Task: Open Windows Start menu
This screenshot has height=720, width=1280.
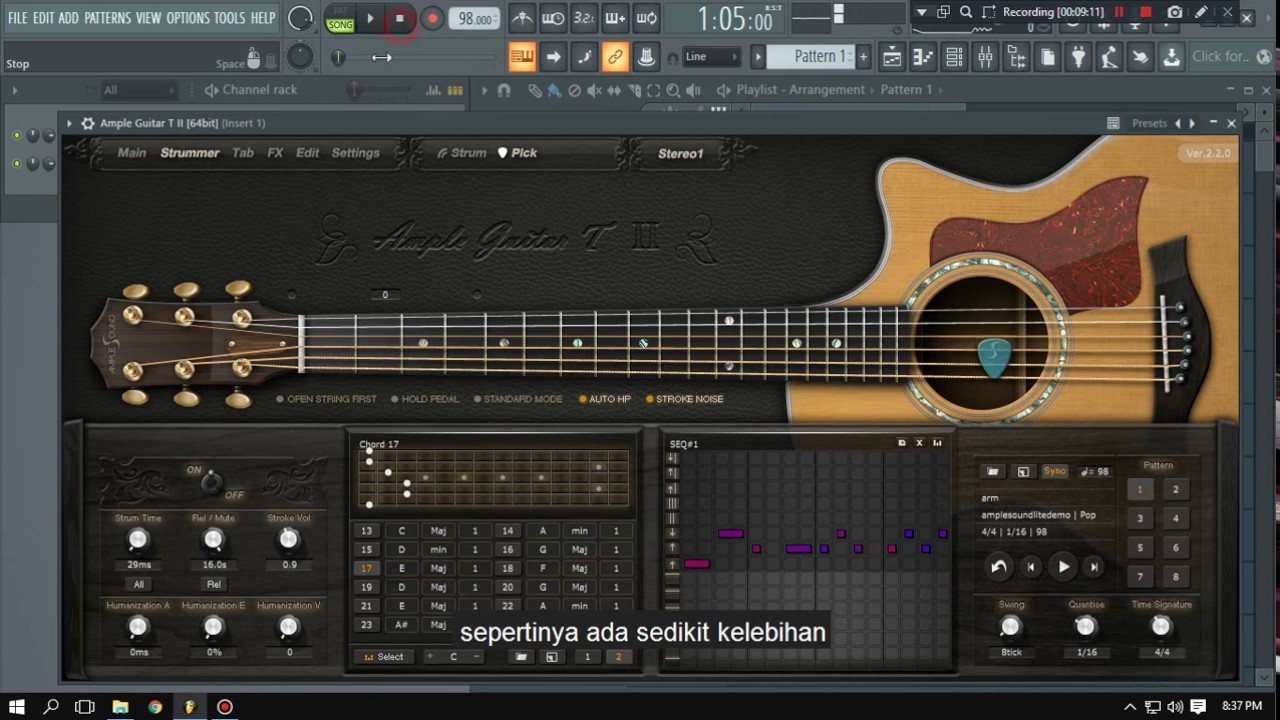Action: [x=17, y=707]
